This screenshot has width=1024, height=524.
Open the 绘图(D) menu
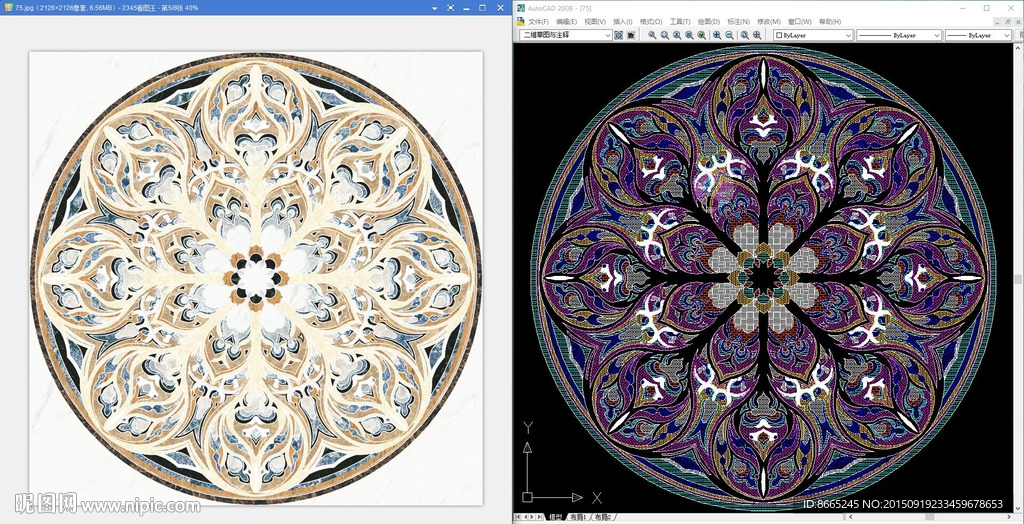[709, 22]
